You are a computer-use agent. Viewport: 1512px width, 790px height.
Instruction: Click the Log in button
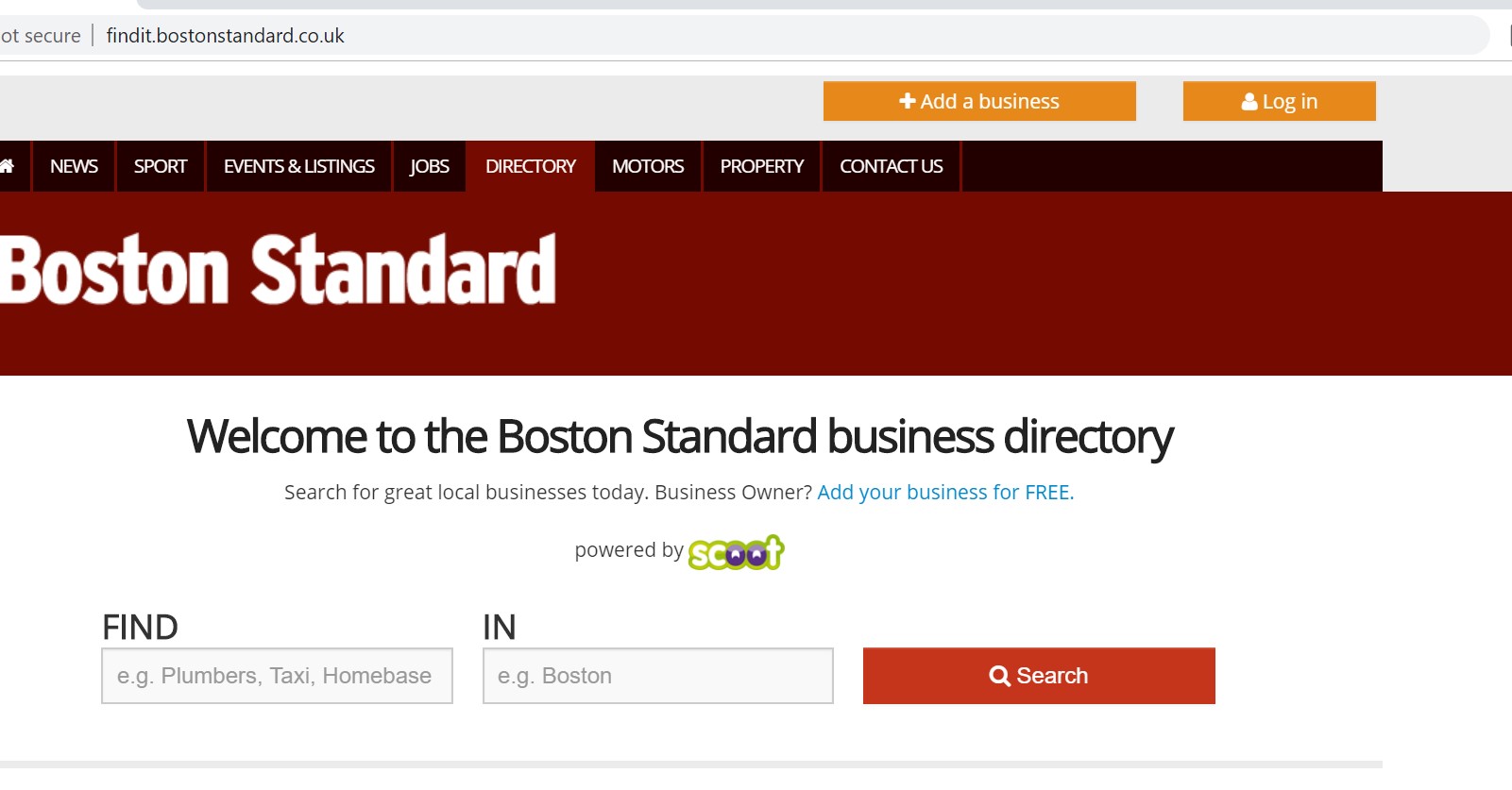(1280, 101)
